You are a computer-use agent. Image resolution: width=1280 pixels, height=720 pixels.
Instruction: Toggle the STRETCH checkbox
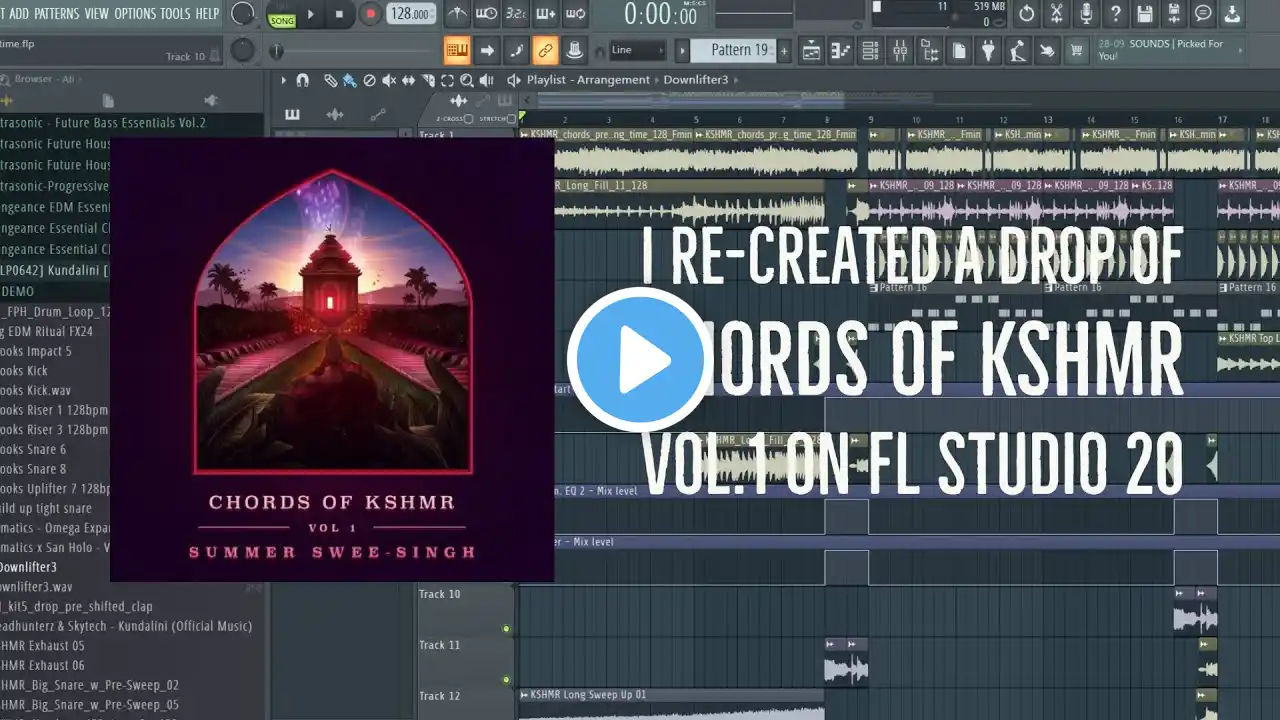tap(512, 119)
